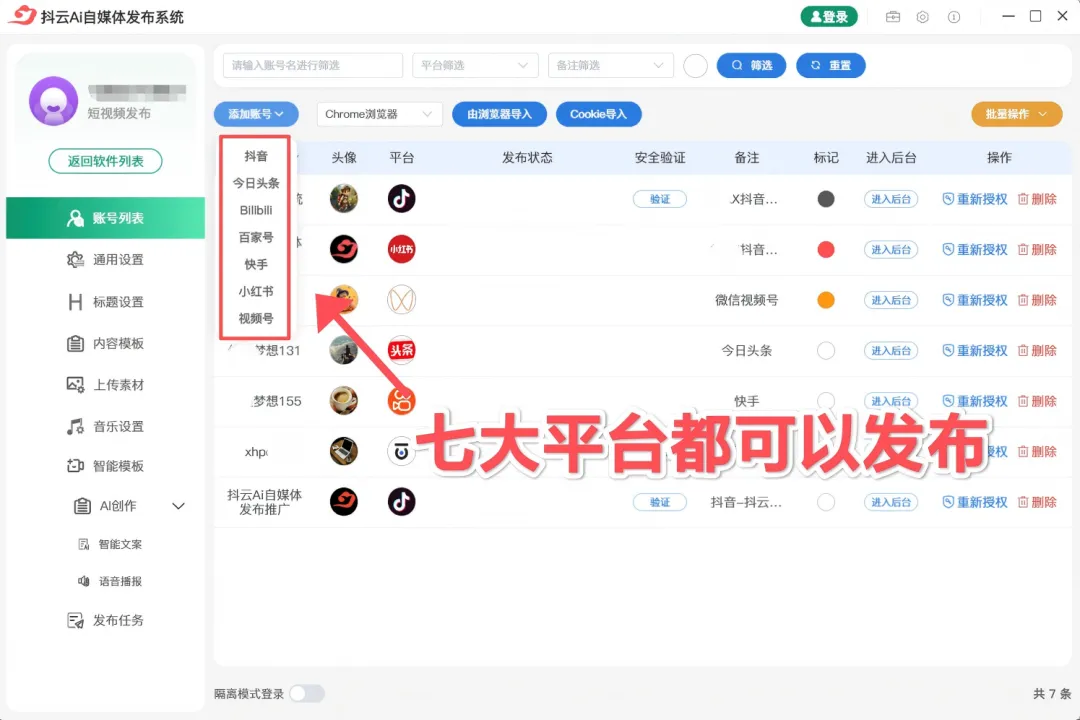
Task: Collapse the 添加账号 dropdown button
Action: click(256, 114)
